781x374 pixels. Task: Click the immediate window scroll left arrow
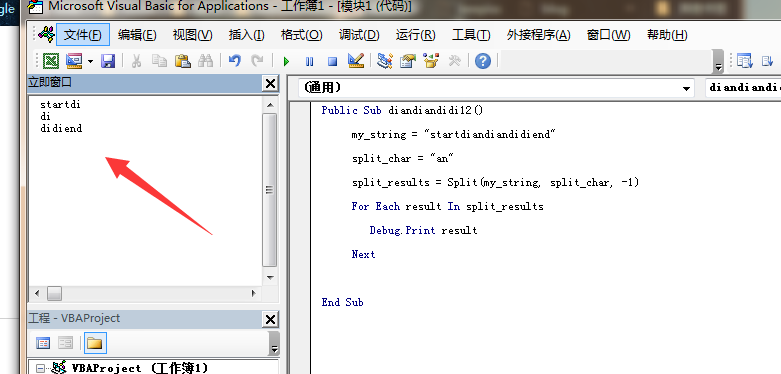(38, 293)
